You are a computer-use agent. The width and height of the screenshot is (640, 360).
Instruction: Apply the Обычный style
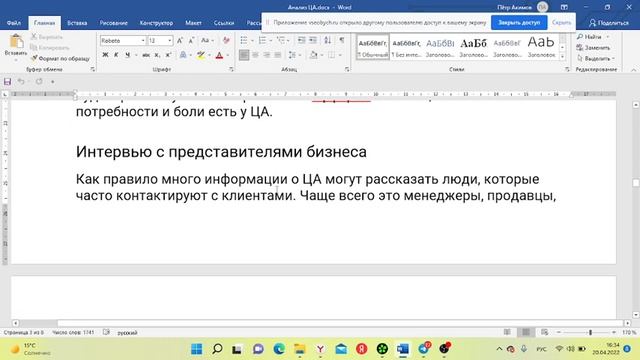(x=373, y=47)
